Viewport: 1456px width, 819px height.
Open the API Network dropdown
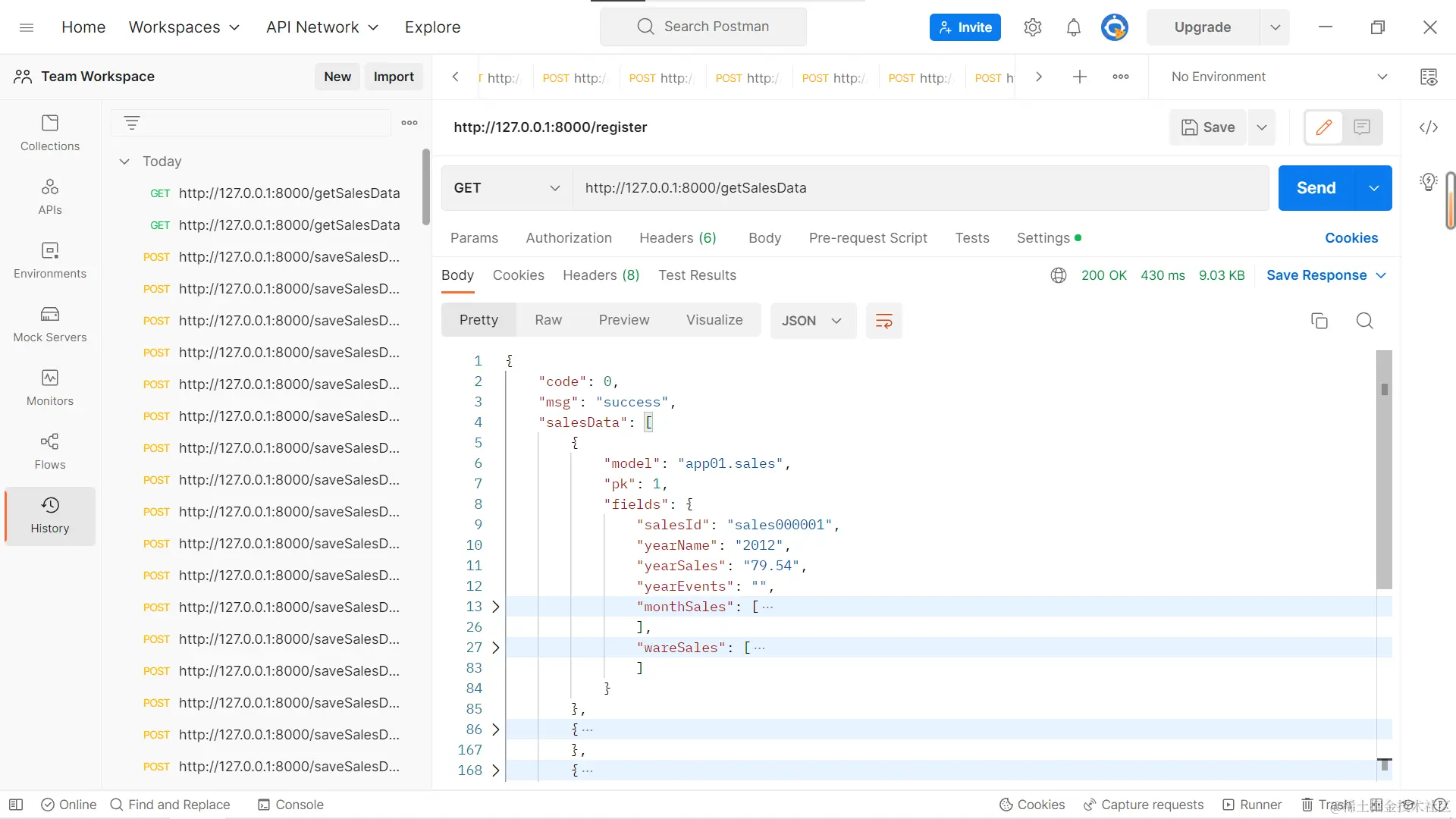click(322, 27)
